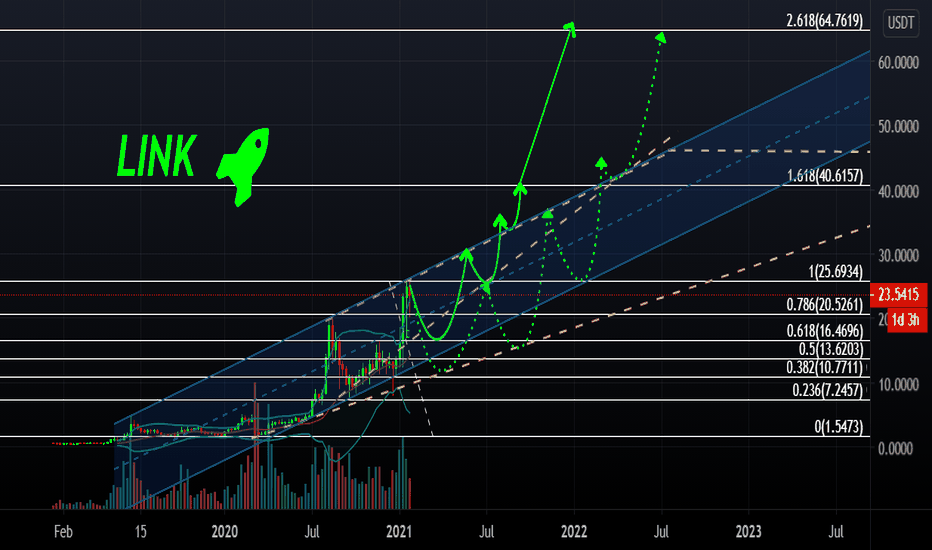Viewport: 932px width, 550px height.
Task: Click the 2021 label on time axis
Action: (399, 532)
